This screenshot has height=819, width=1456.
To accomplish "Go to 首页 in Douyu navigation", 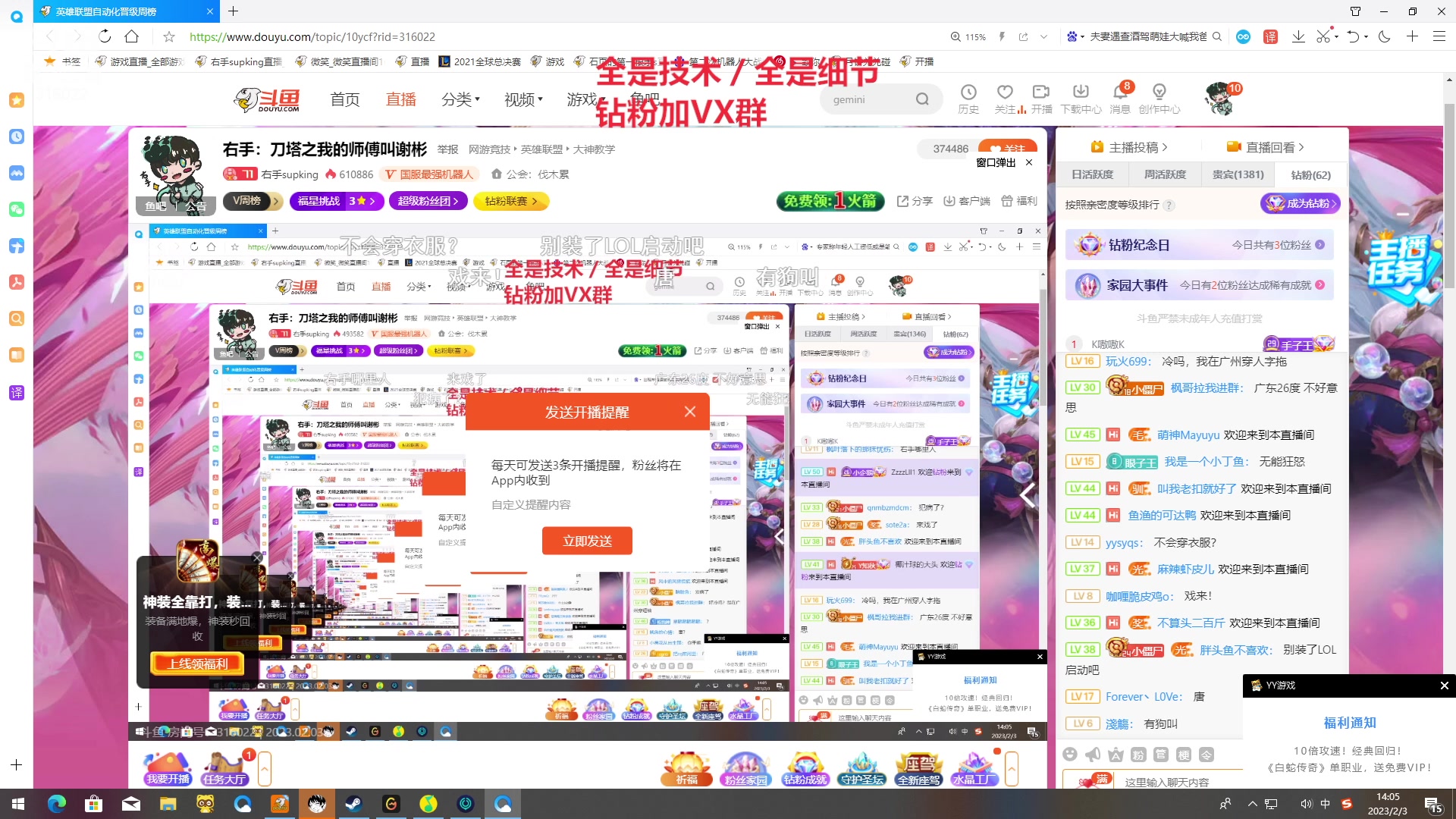I will click(345, 99).
